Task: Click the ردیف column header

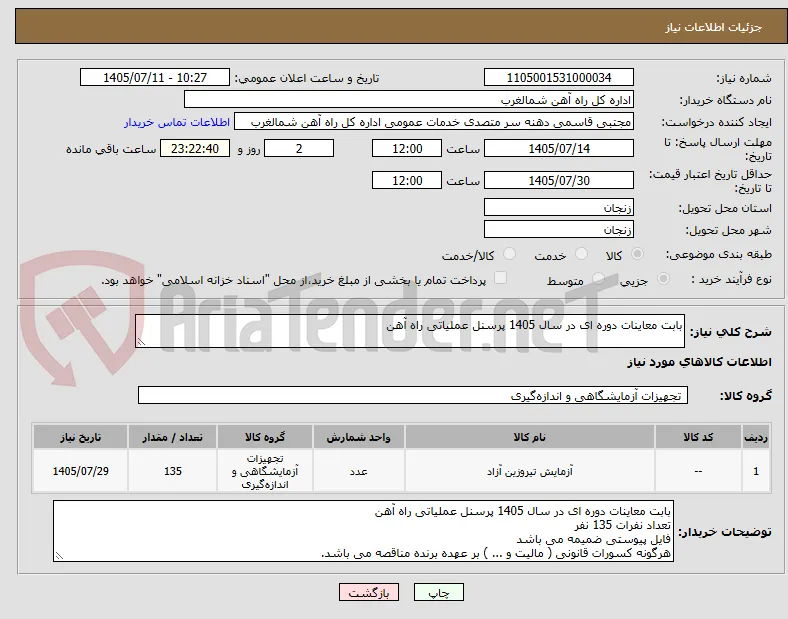Action: click(x=756, y=437)
